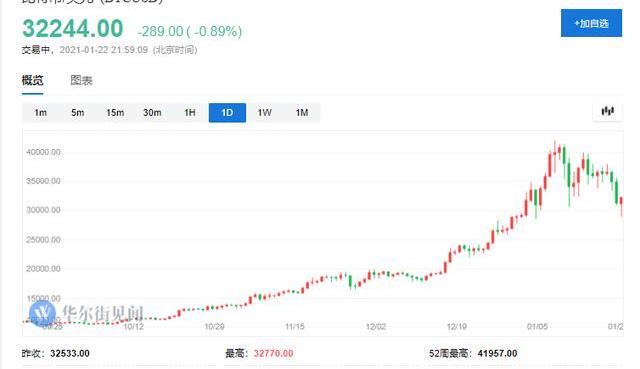This screenshot has height=369, width=640.
Task: Click the +加自选 button
Action: click(591, 23)
